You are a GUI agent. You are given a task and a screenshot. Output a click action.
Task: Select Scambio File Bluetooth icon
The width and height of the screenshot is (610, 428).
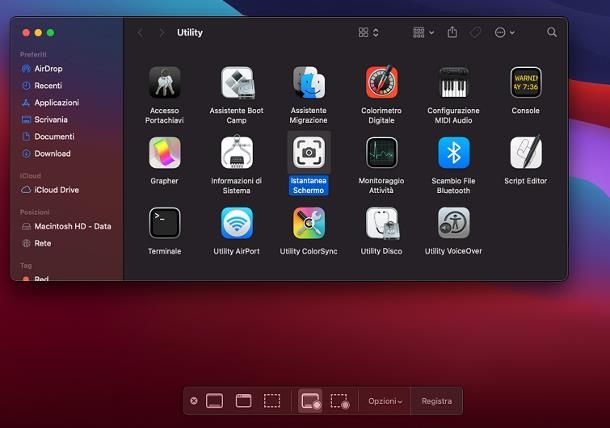click(453, 153)
